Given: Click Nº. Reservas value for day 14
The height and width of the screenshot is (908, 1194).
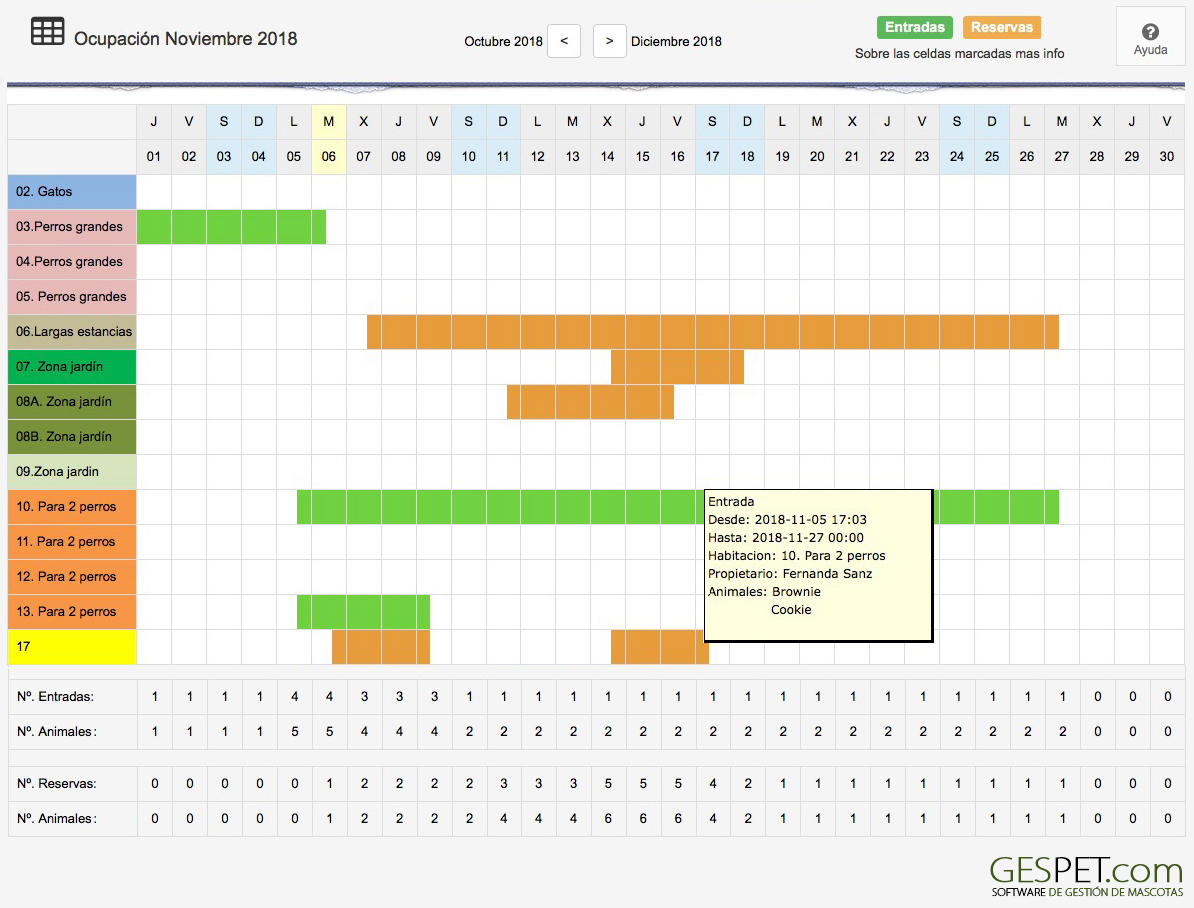Looking at the screenshot, I should tap(608, 784).
